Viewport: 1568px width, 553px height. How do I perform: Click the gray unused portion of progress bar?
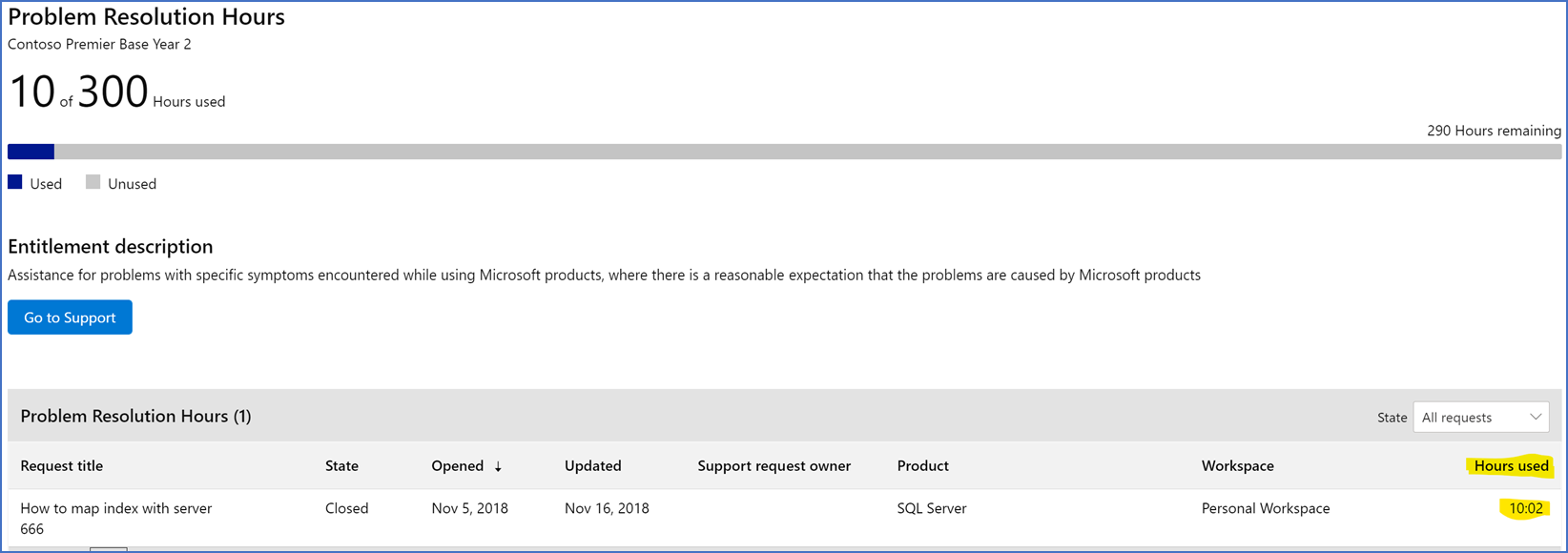(x=808, y=152)
